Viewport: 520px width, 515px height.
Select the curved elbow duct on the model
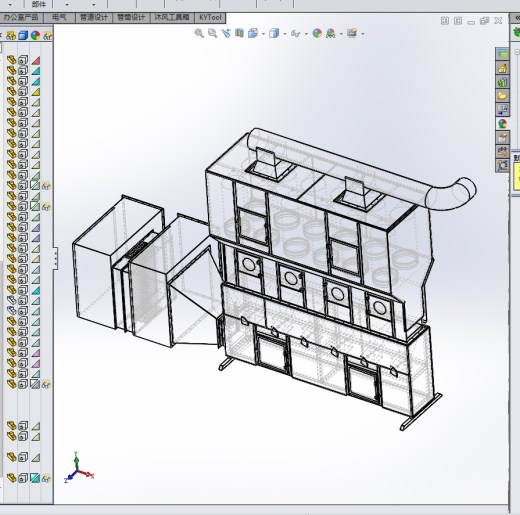click(452, 194)
